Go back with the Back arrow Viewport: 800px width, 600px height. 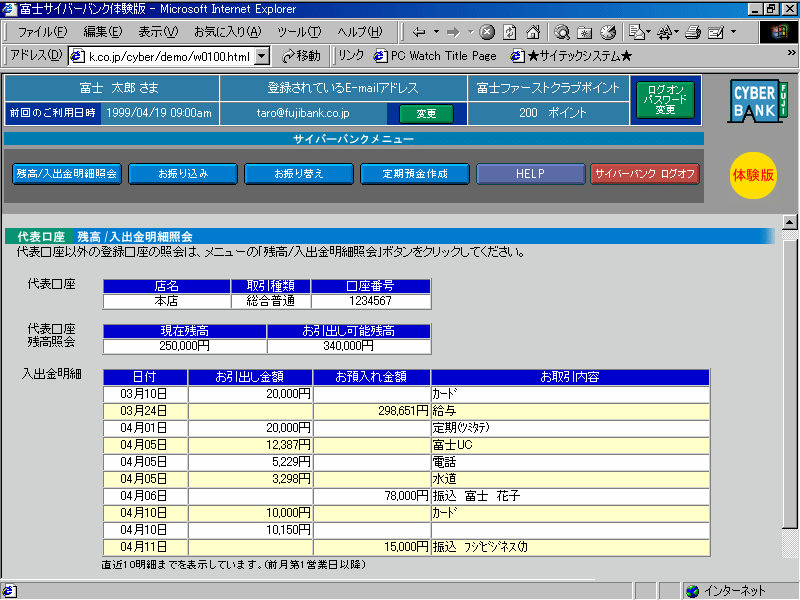[x=419, y=33]
